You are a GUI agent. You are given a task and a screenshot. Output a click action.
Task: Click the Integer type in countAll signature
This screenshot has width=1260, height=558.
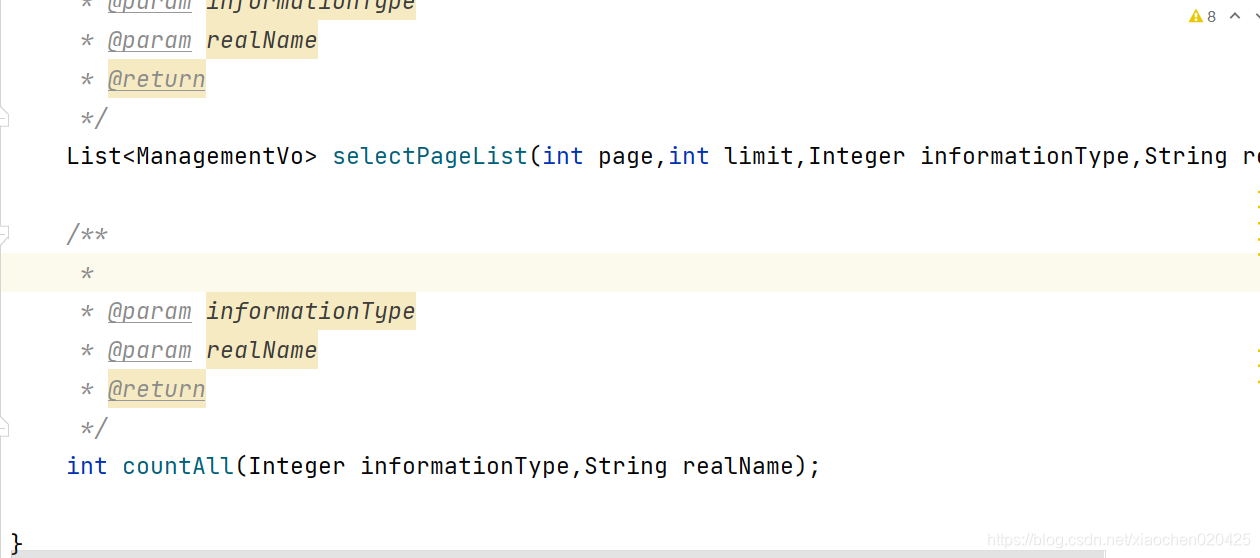click(298, 466)
